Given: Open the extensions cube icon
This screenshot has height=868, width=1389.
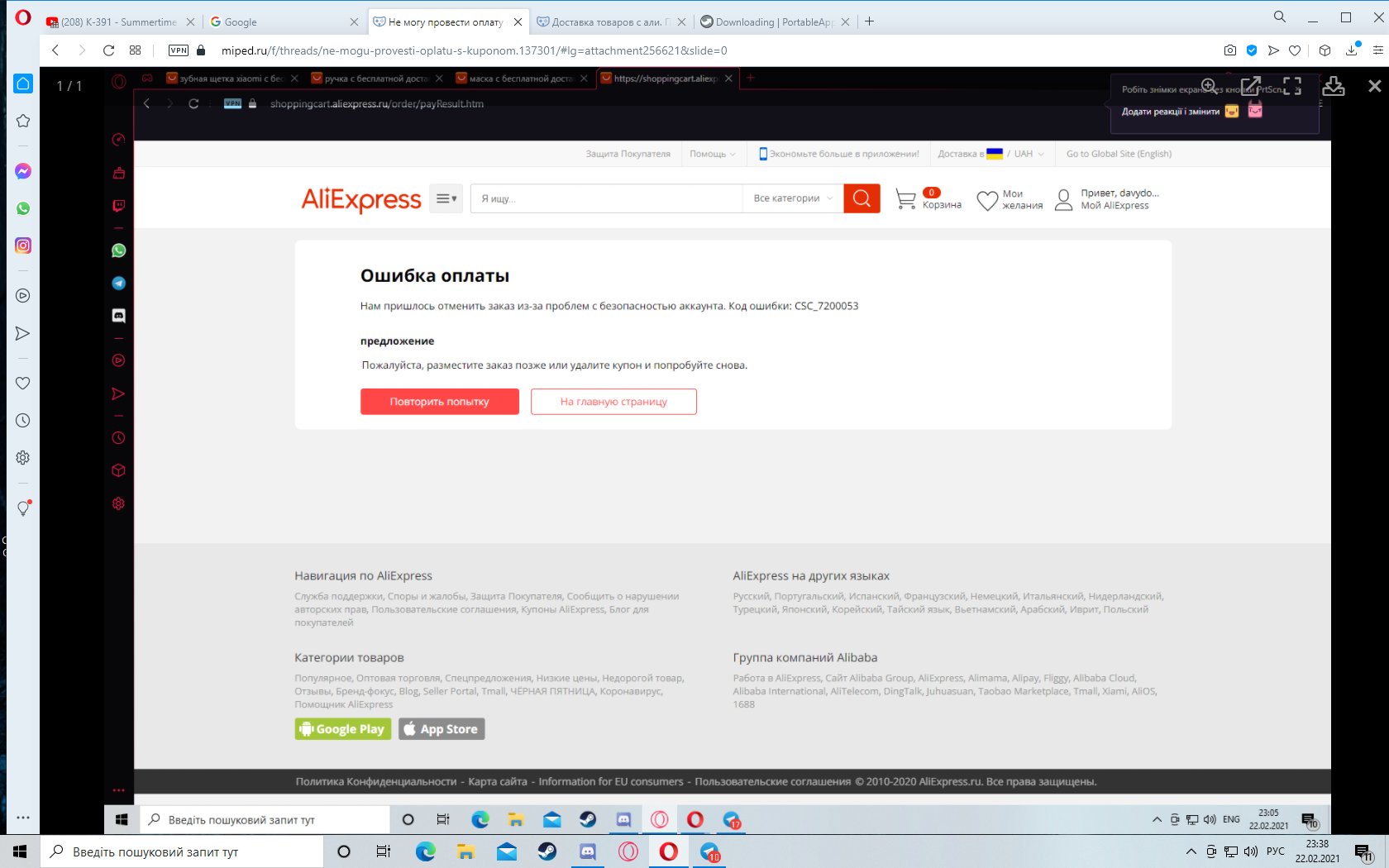Looking at the screenshot, I should tap(1325, 50).
